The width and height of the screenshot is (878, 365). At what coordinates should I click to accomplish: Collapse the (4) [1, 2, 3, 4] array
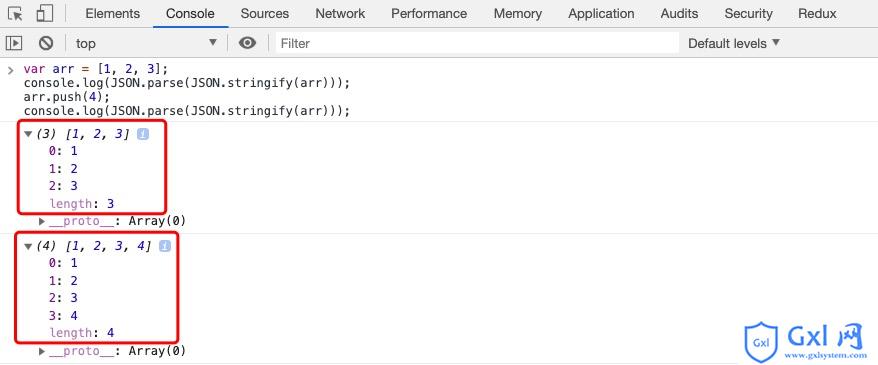(29, 246)
